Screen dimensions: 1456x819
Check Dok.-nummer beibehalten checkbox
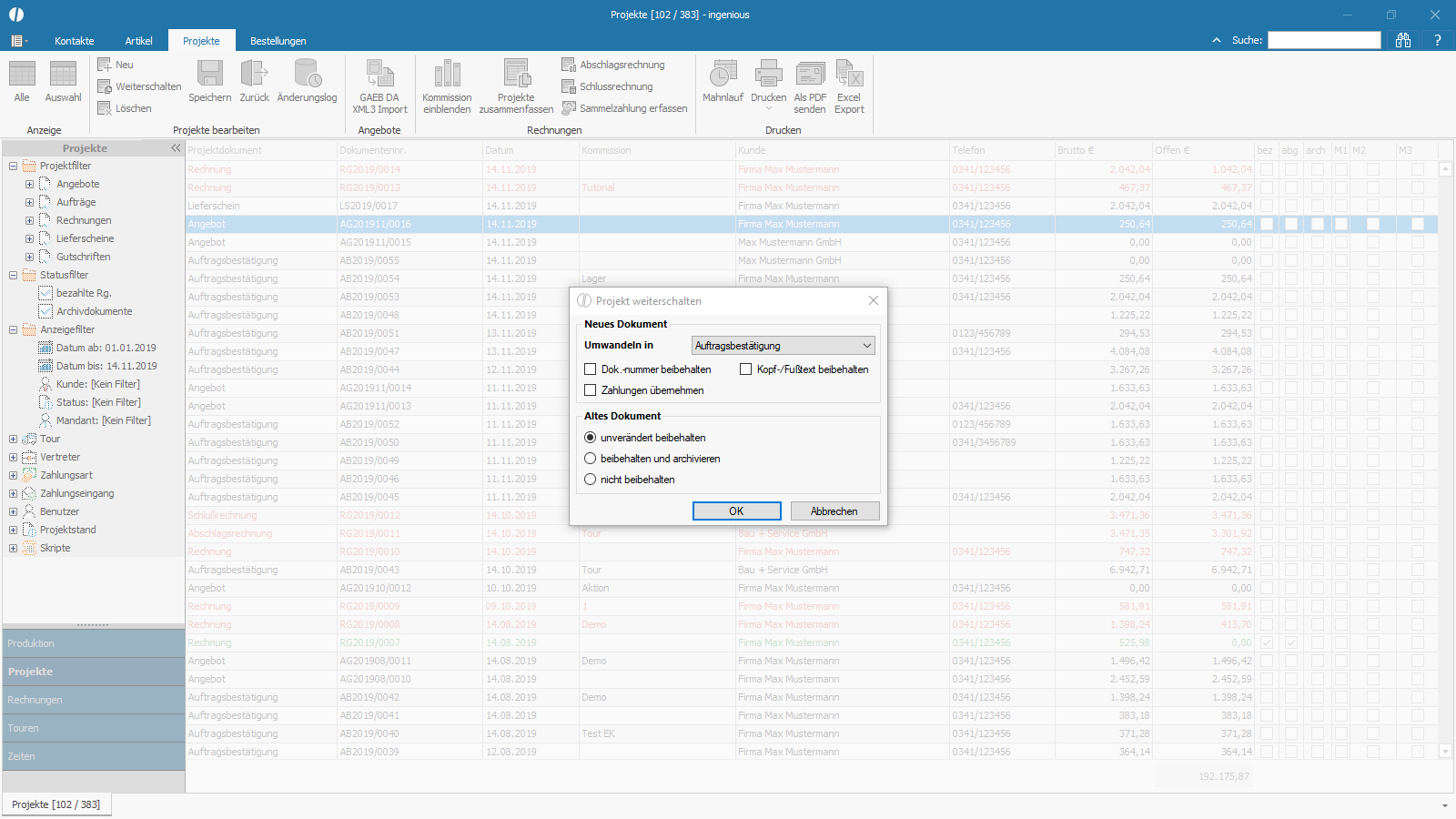pos(591,369)
